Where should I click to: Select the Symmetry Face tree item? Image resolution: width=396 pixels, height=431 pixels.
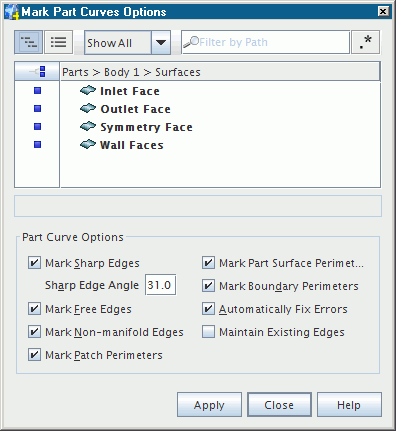point(146,127)
